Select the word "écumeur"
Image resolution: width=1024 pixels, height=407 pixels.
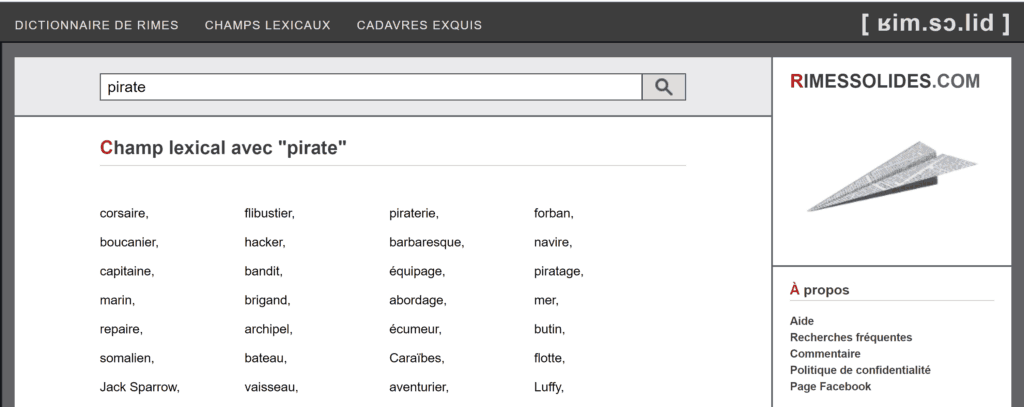click(x=414, y=329)
